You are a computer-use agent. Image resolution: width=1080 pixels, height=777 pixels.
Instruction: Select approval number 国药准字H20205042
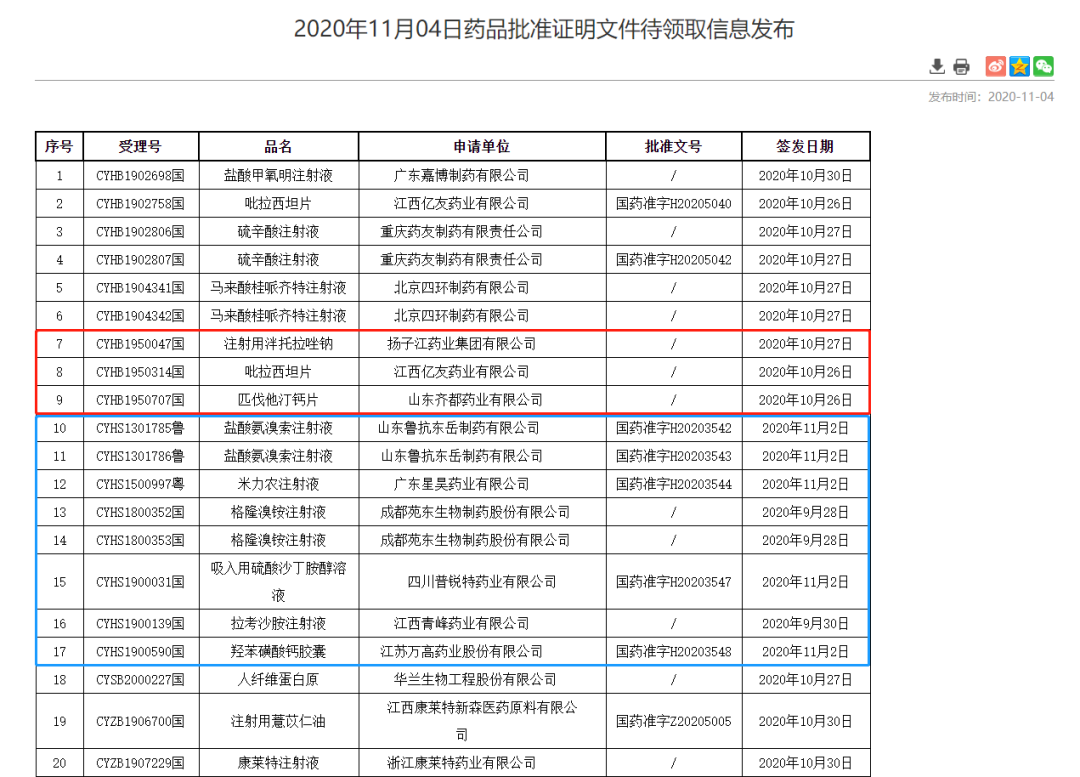click(x=674, y=260)
